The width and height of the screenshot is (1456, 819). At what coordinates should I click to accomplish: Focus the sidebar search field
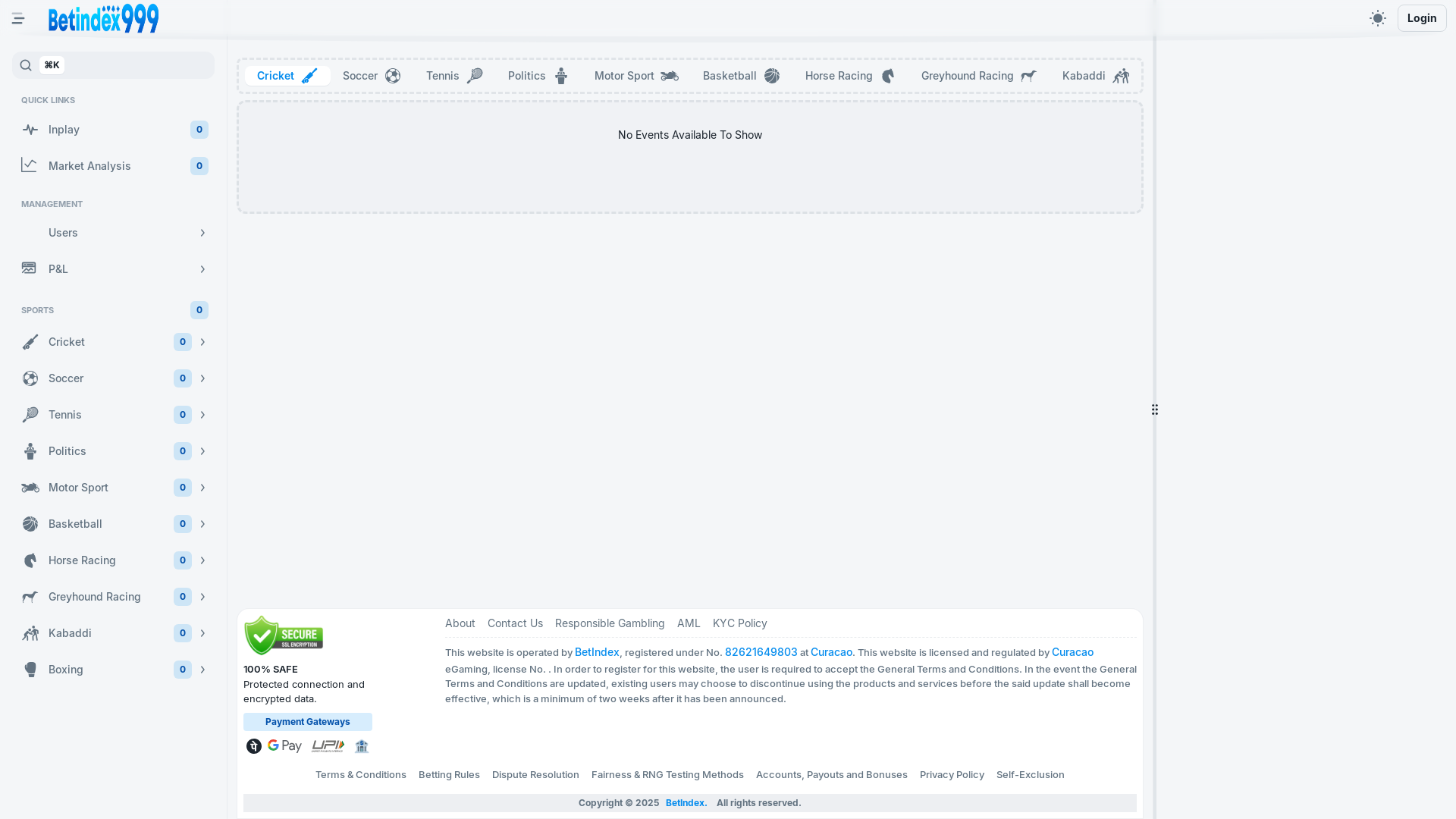[113, 65]
